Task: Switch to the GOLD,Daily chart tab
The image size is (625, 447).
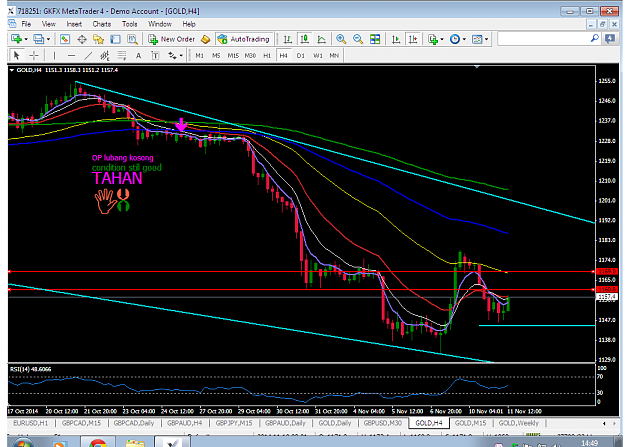Action: pos(335,423)
